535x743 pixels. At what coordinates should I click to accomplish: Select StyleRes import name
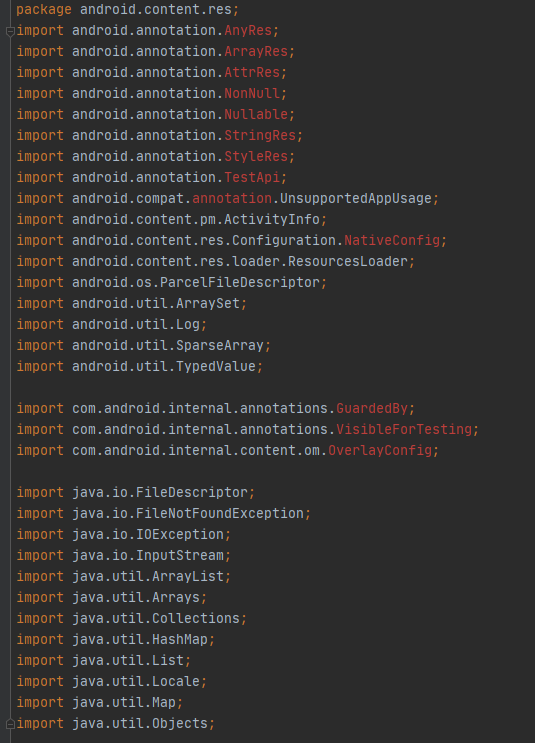point(256,156)
